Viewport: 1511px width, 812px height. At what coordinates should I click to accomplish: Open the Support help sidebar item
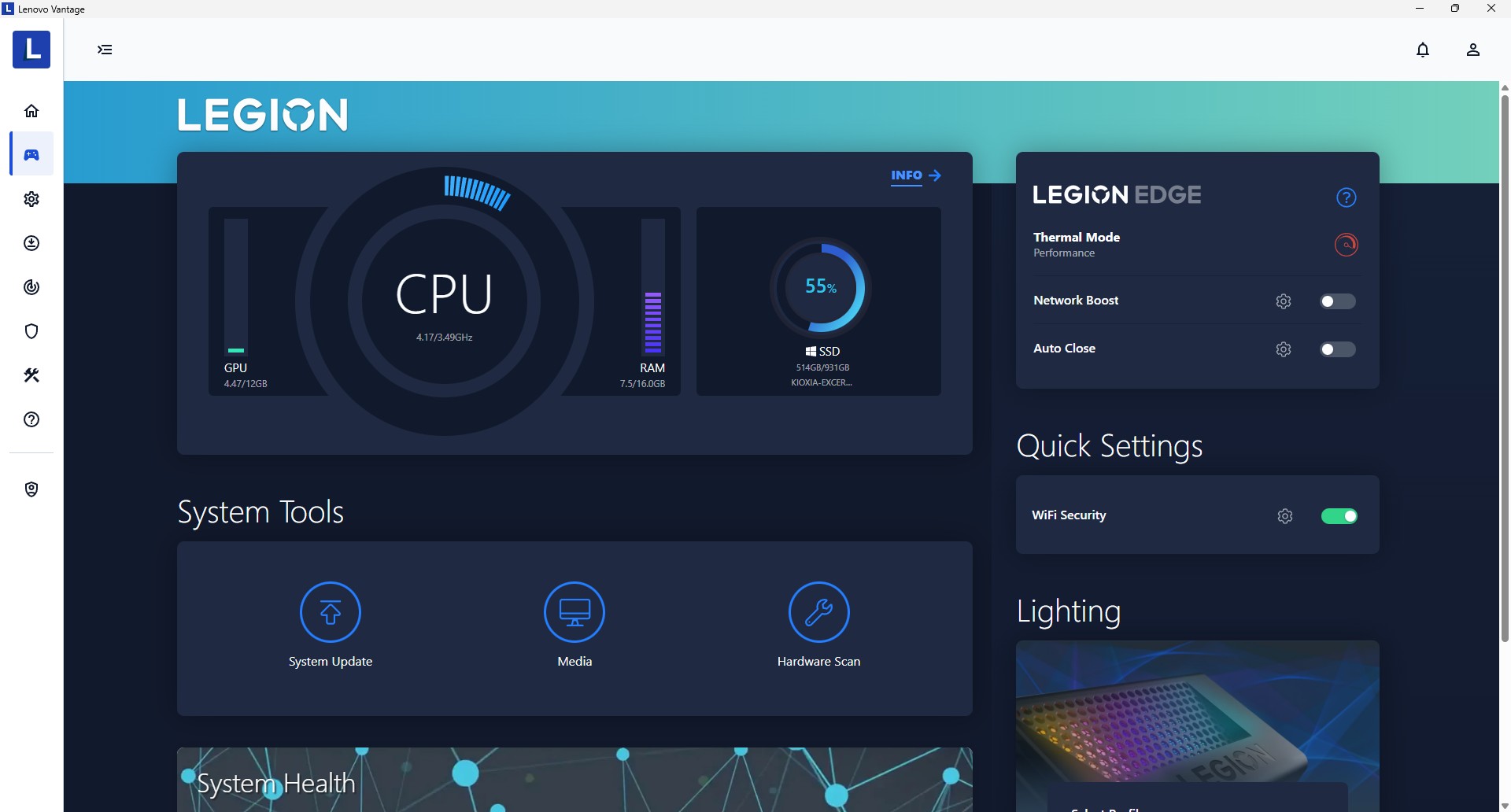31,419
